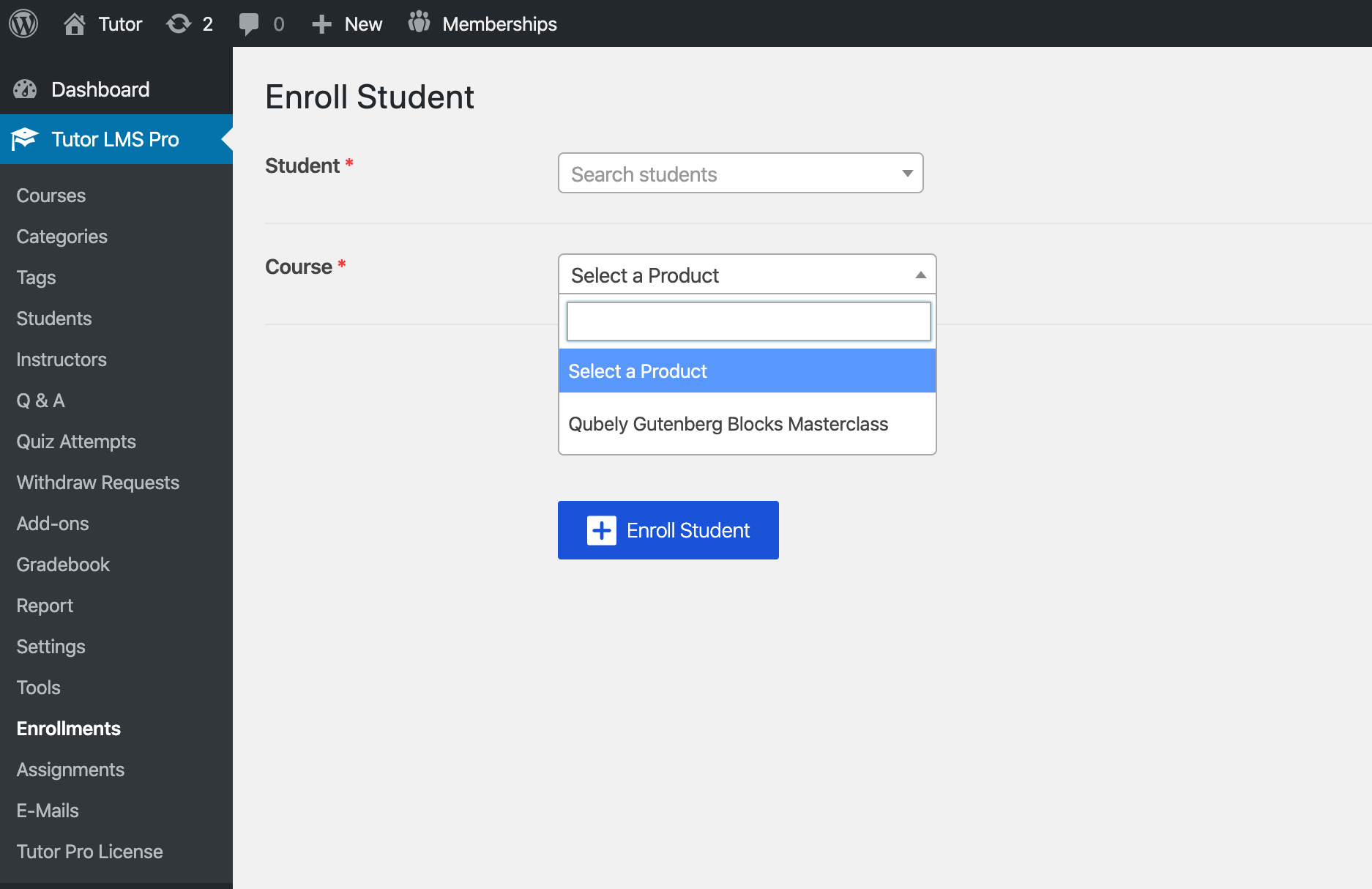Open Withdraw Requests submenu item

(x=98, y=483)
